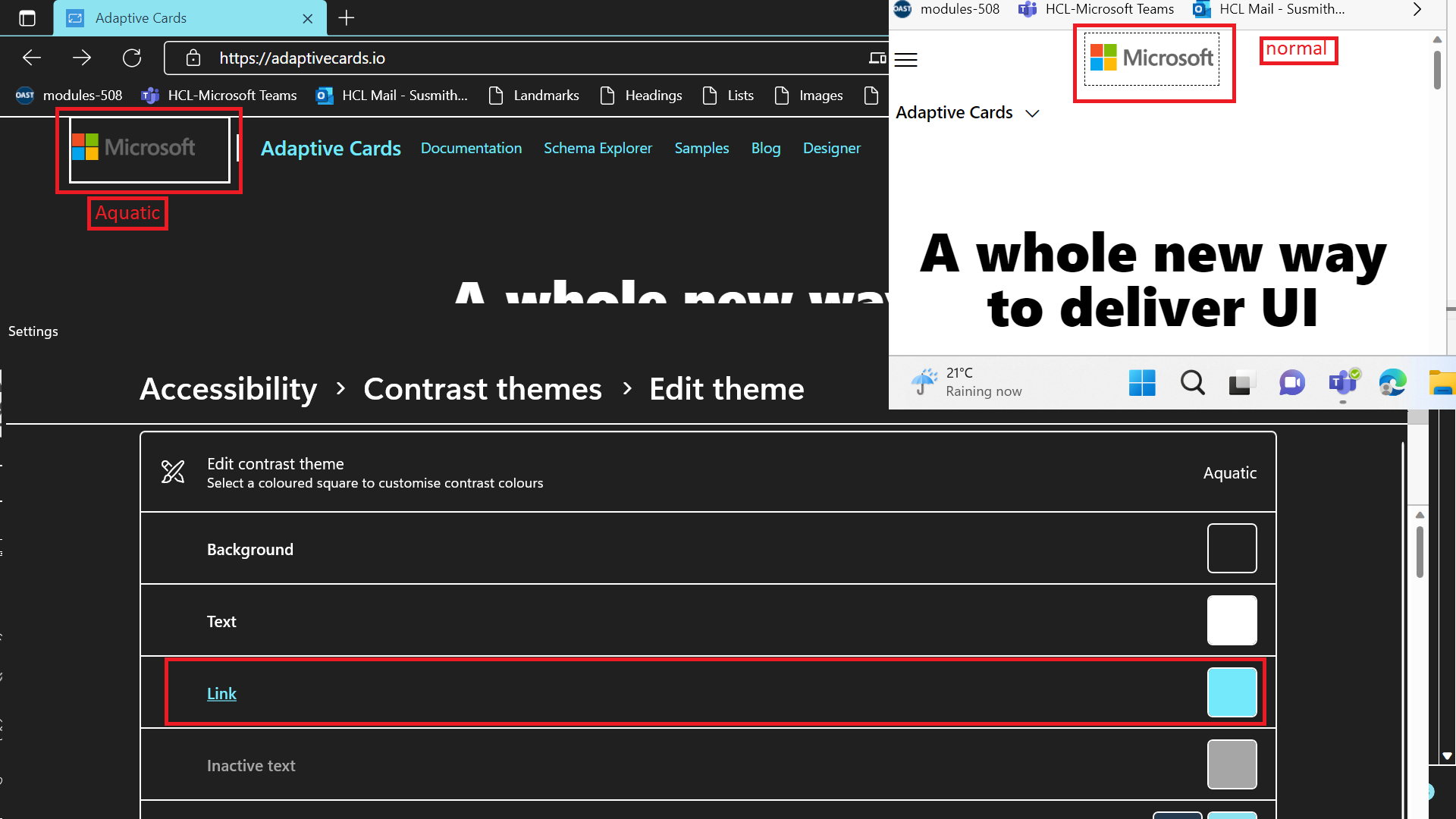Open the Schema Explorer nav link

(x=598, y=149)
